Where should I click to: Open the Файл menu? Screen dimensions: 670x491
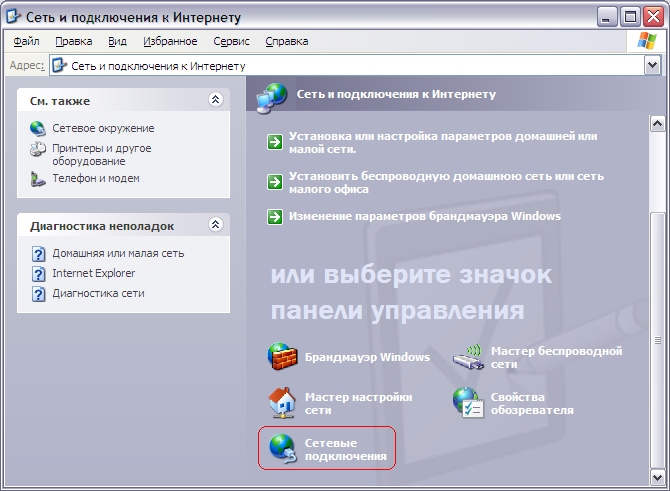(x=26, y=41)
